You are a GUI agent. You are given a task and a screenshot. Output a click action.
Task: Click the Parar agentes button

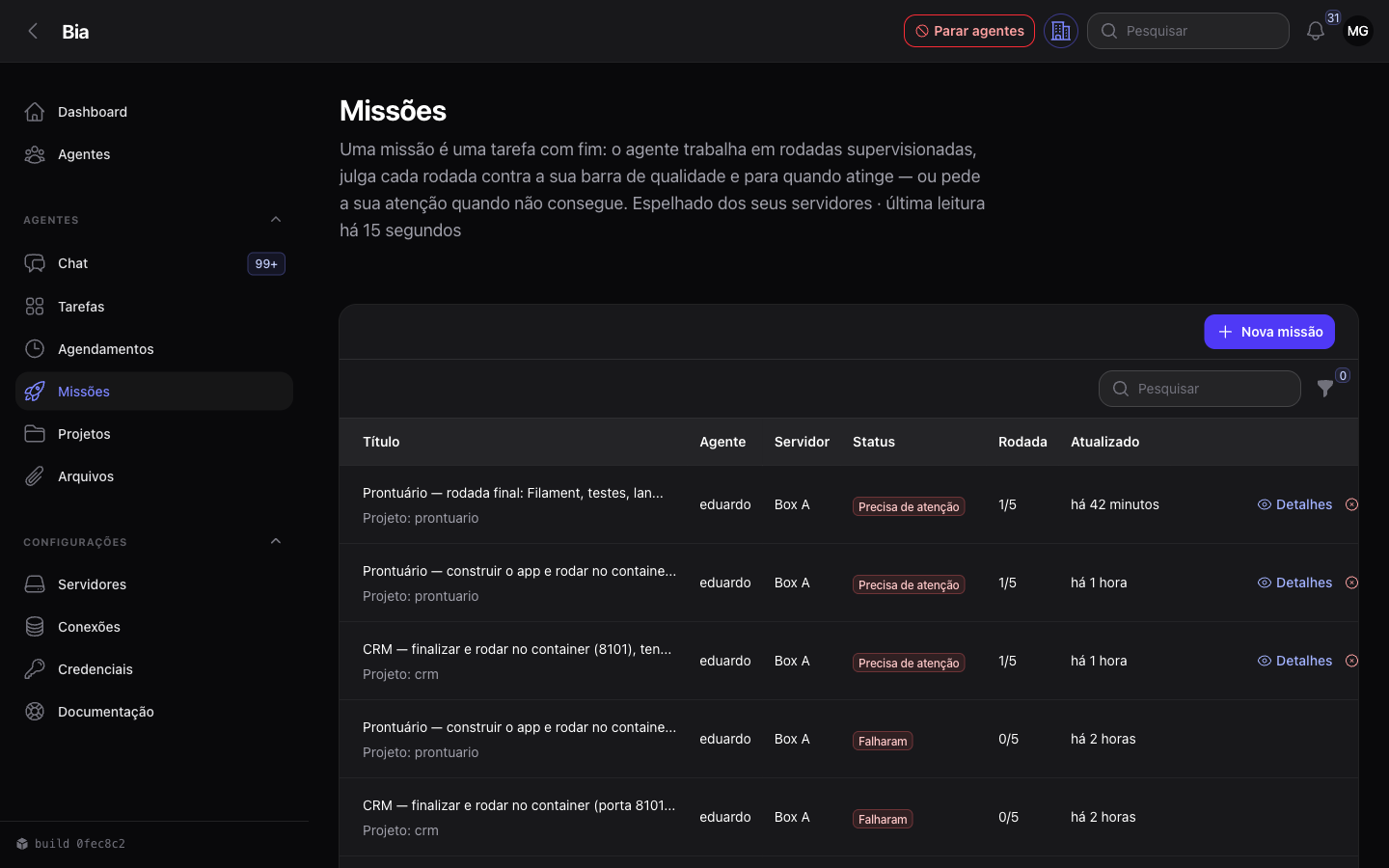[x=969, y=31]
